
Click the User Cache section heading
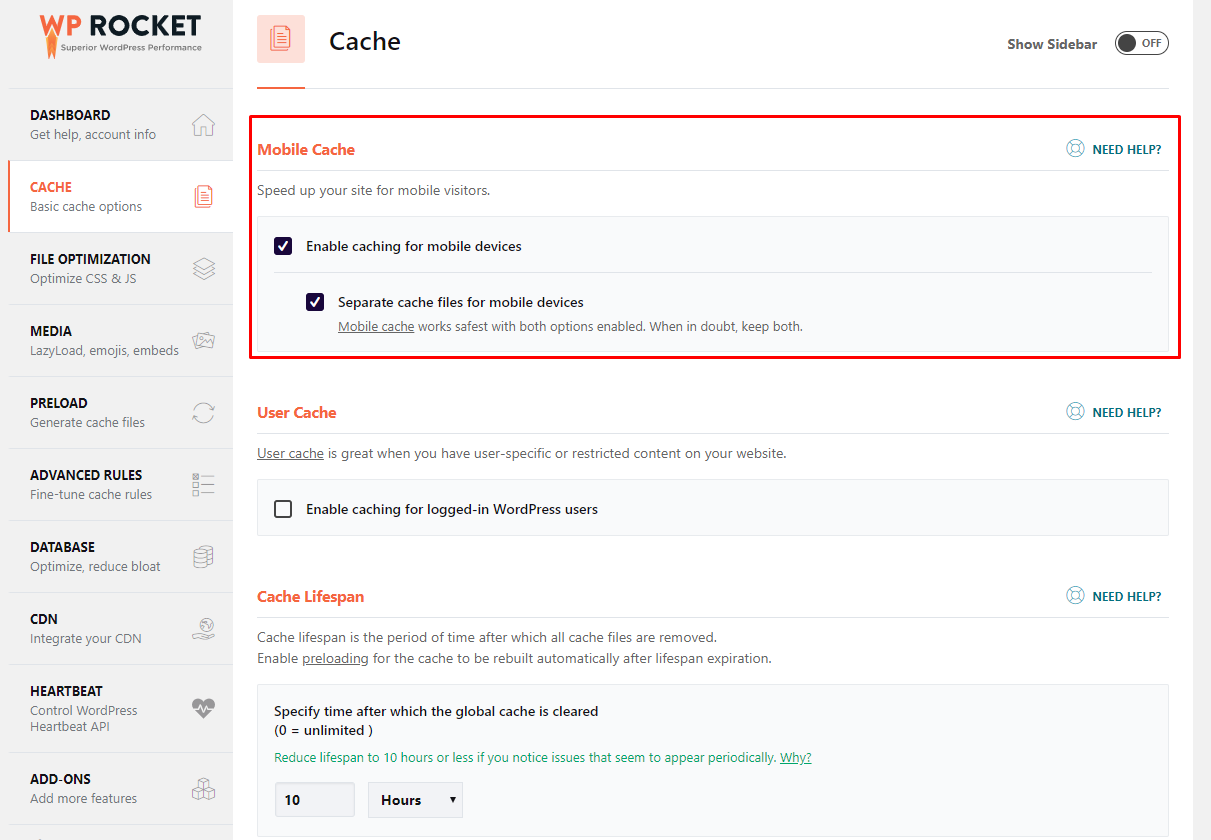297,412
